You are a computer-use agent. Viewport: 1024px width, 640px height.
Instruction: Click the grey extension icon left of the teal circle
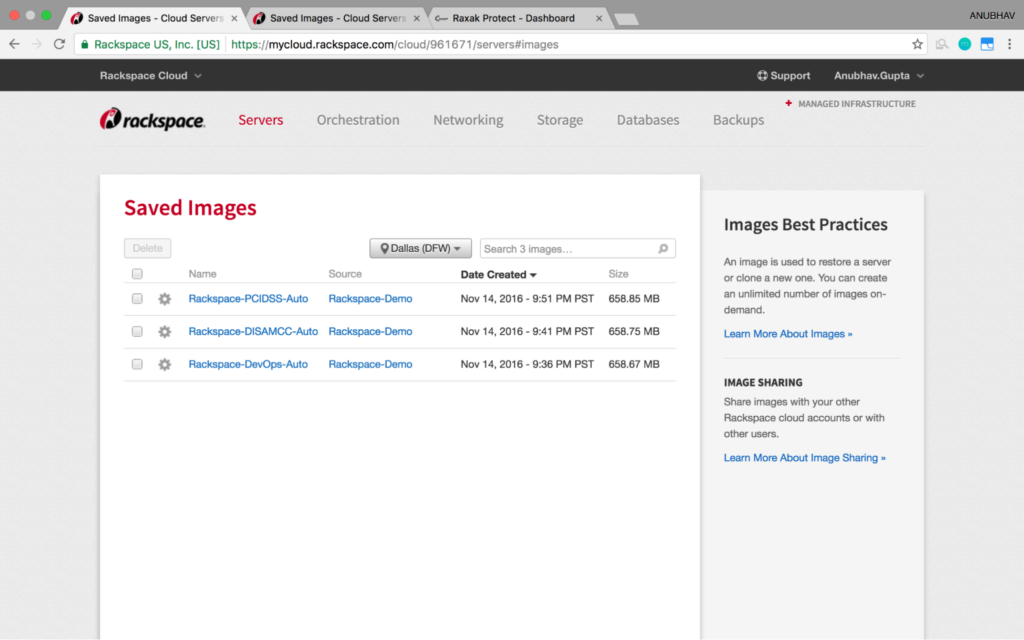click(942, 44)
